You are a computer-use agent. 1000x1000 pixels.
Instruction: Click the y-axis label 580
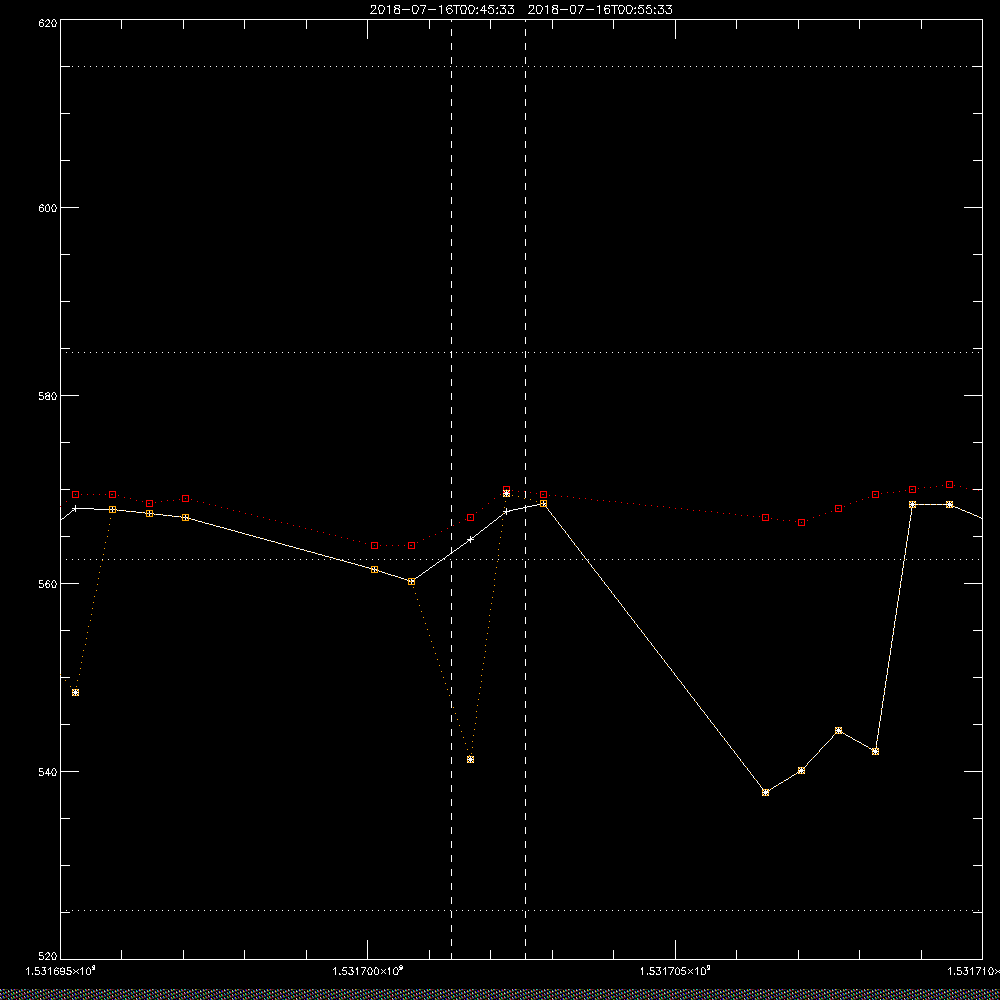coord(48,395)
